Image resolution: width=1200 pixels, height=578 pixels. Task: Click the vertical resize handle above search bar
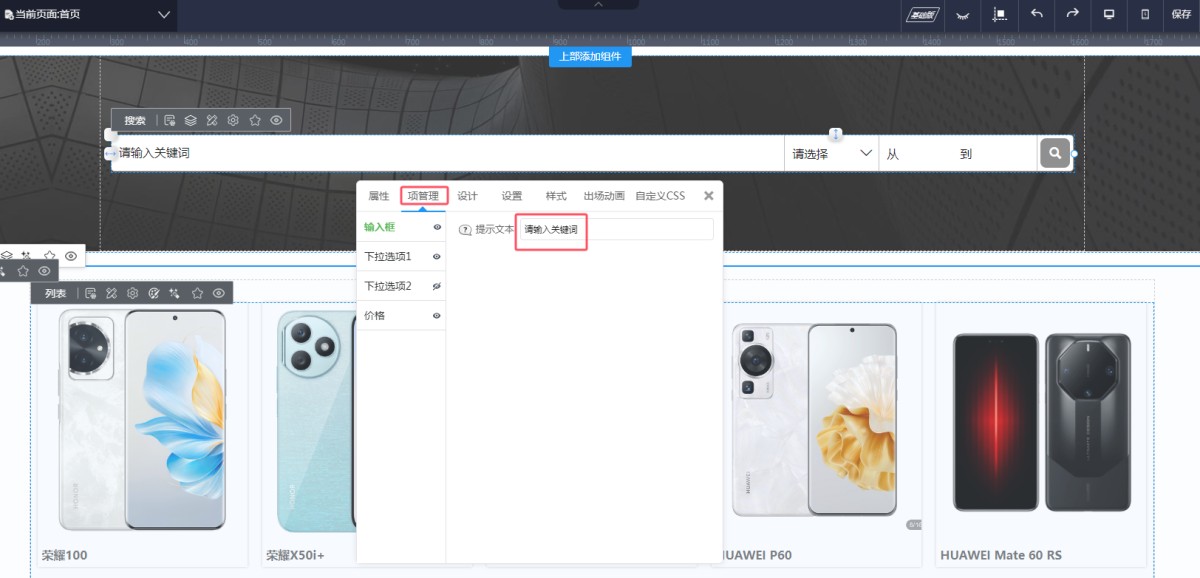point(836,135)
